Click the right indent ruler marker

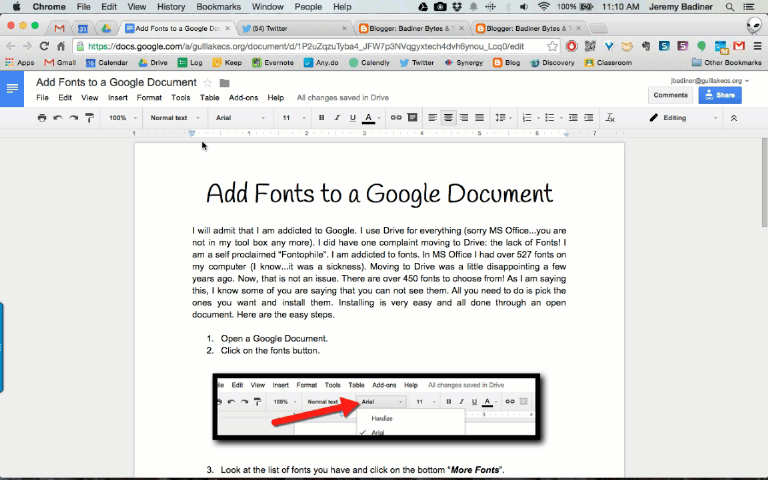[x=566, y=134]
